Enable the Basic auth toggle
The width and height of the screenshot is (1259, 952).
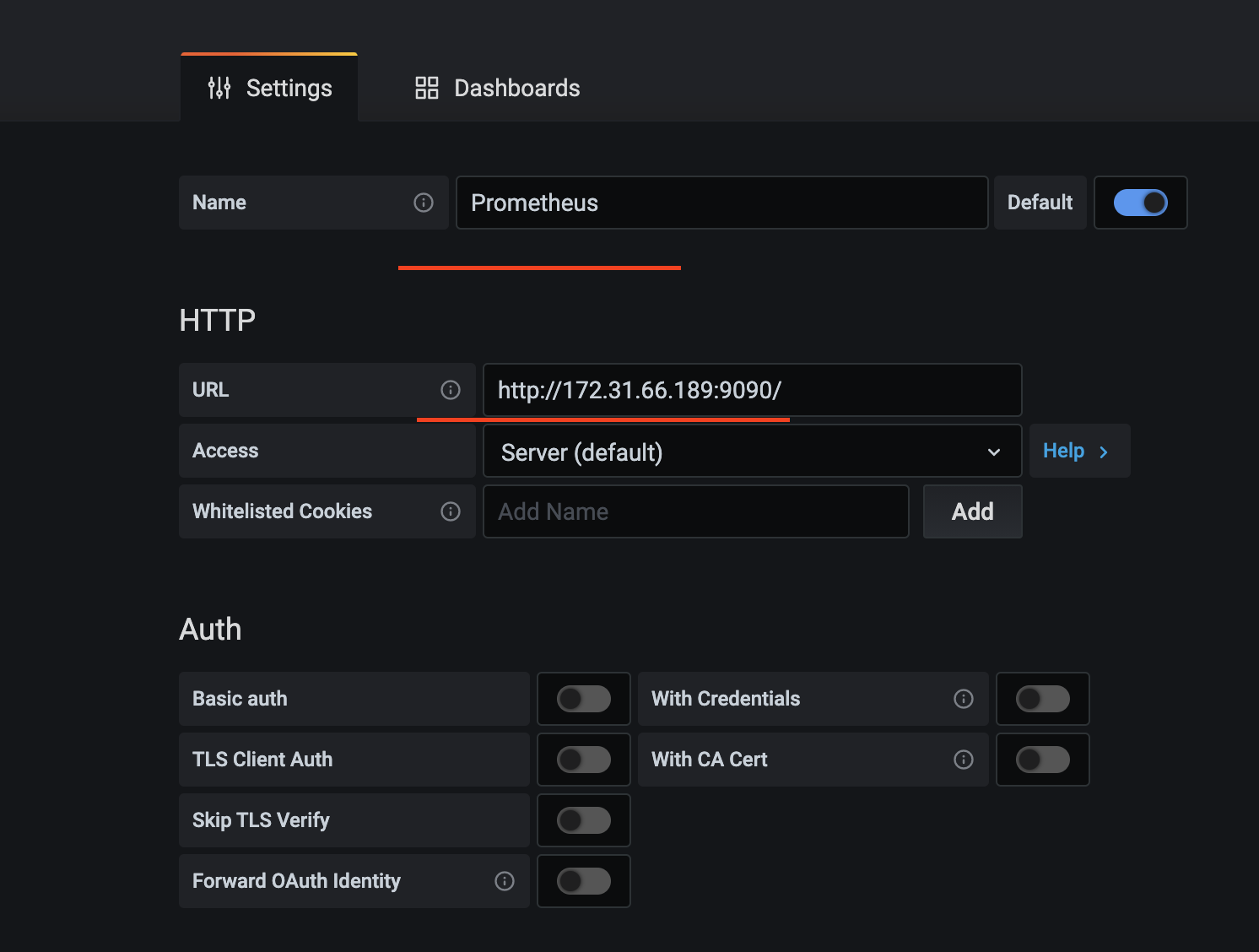click(583, 699)
